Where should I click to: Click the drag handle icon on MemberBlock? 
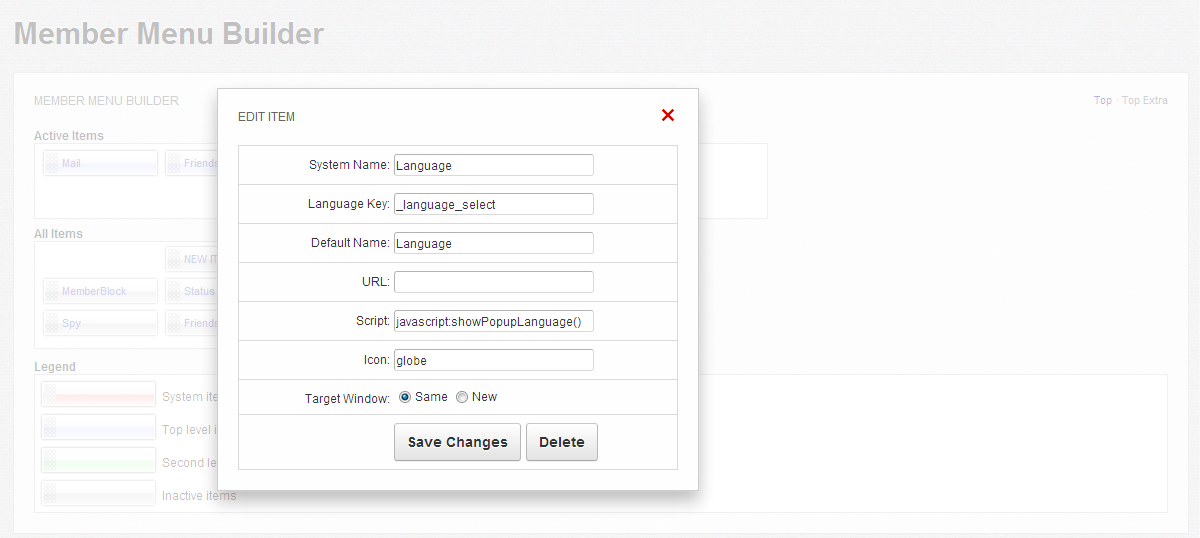[x=50, y=291]
